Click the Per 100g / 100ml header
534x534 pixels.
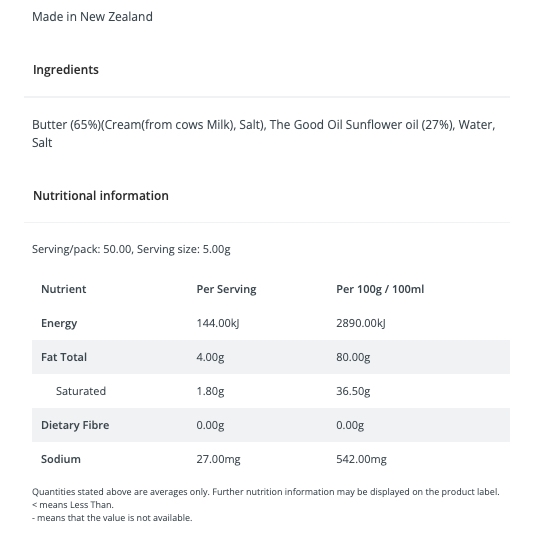click(380, 289)
